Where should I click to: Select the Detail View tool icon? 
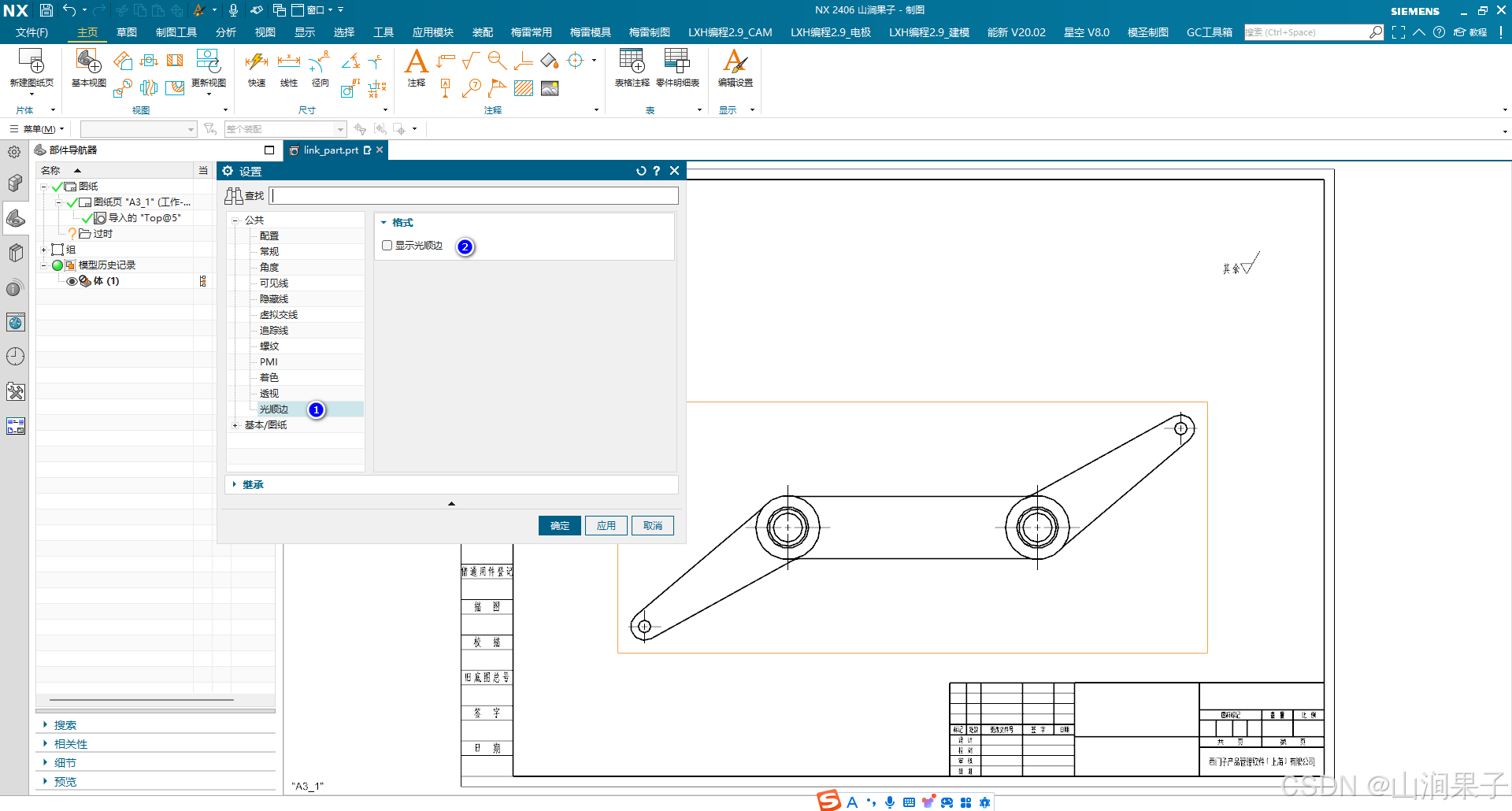pyautogui.click(x=122, y=88)
